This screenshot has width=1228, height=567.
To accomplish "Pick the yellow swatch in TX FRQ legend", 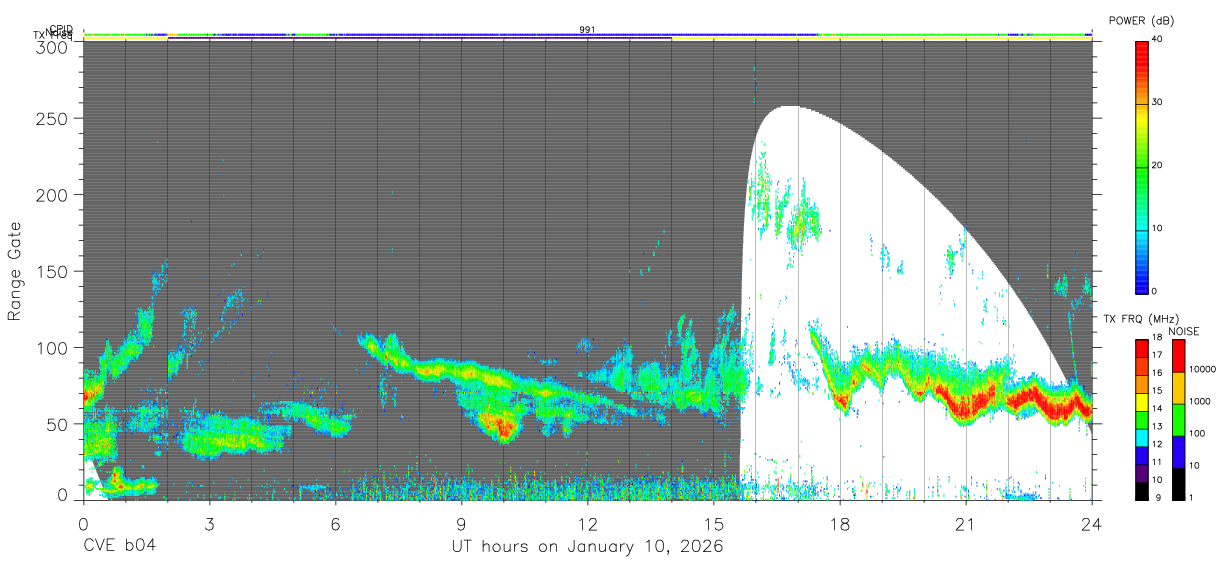I will (1142, 402).
